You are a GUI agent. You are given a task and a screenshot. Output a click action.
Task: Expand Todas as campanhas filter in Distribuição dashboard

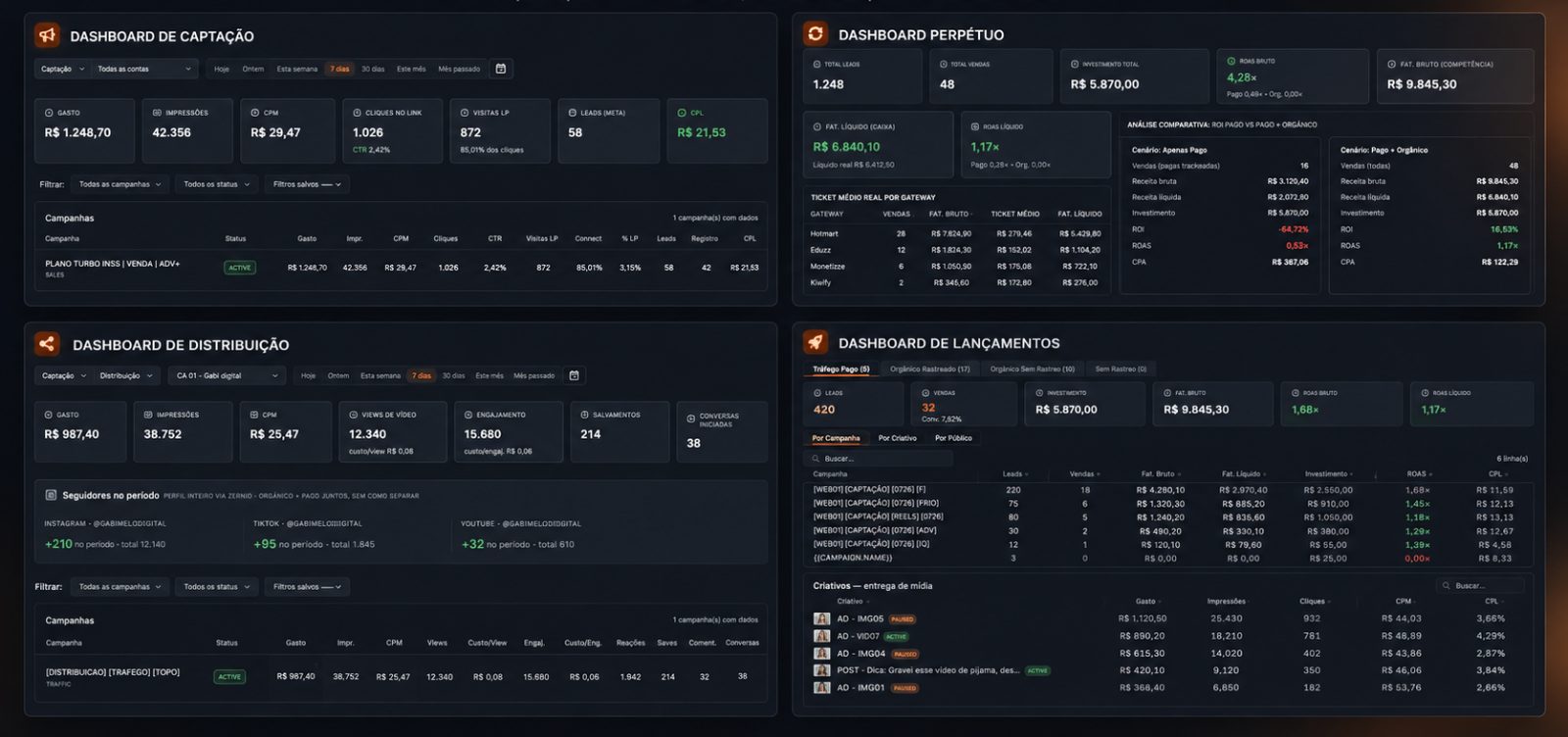pyautogui.click(x=120, y=586)
